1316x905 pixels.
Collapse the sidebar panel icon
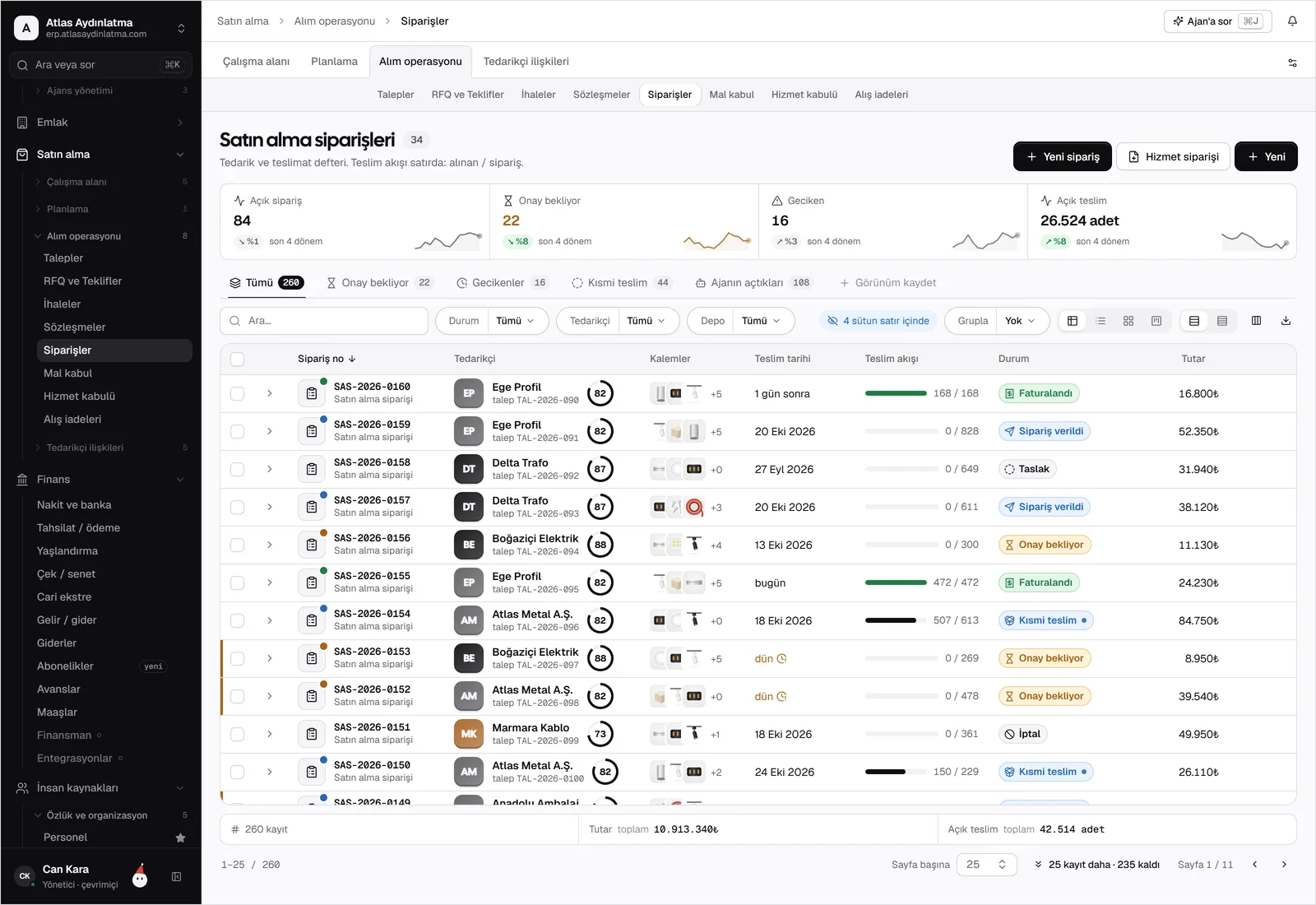tap(176, 877)
